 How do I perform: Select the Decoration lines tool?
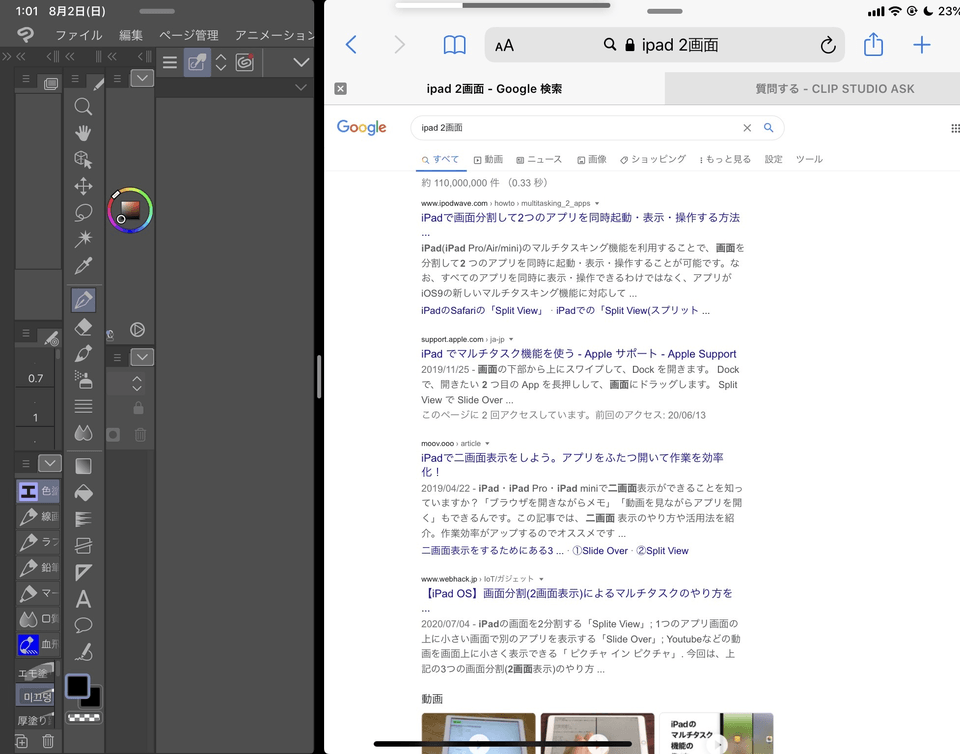(x=83, y=406)
